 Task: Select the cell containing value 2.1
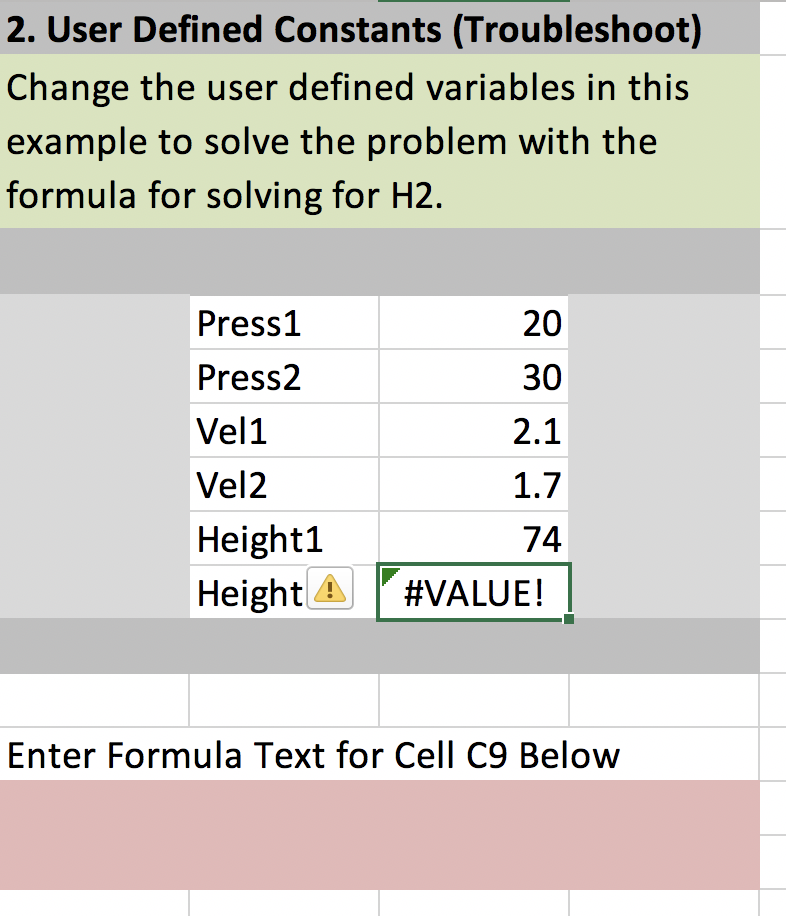473,431
